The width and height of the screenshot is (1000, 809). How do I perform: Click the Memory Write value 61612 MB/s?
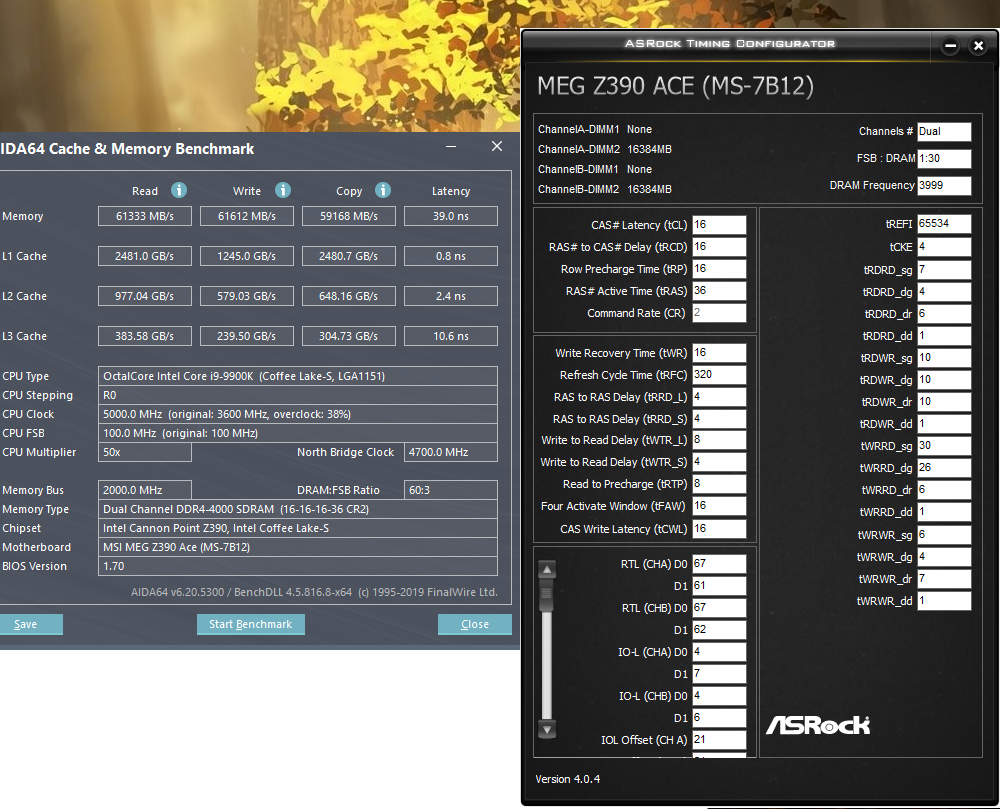(x=247, y=216)
